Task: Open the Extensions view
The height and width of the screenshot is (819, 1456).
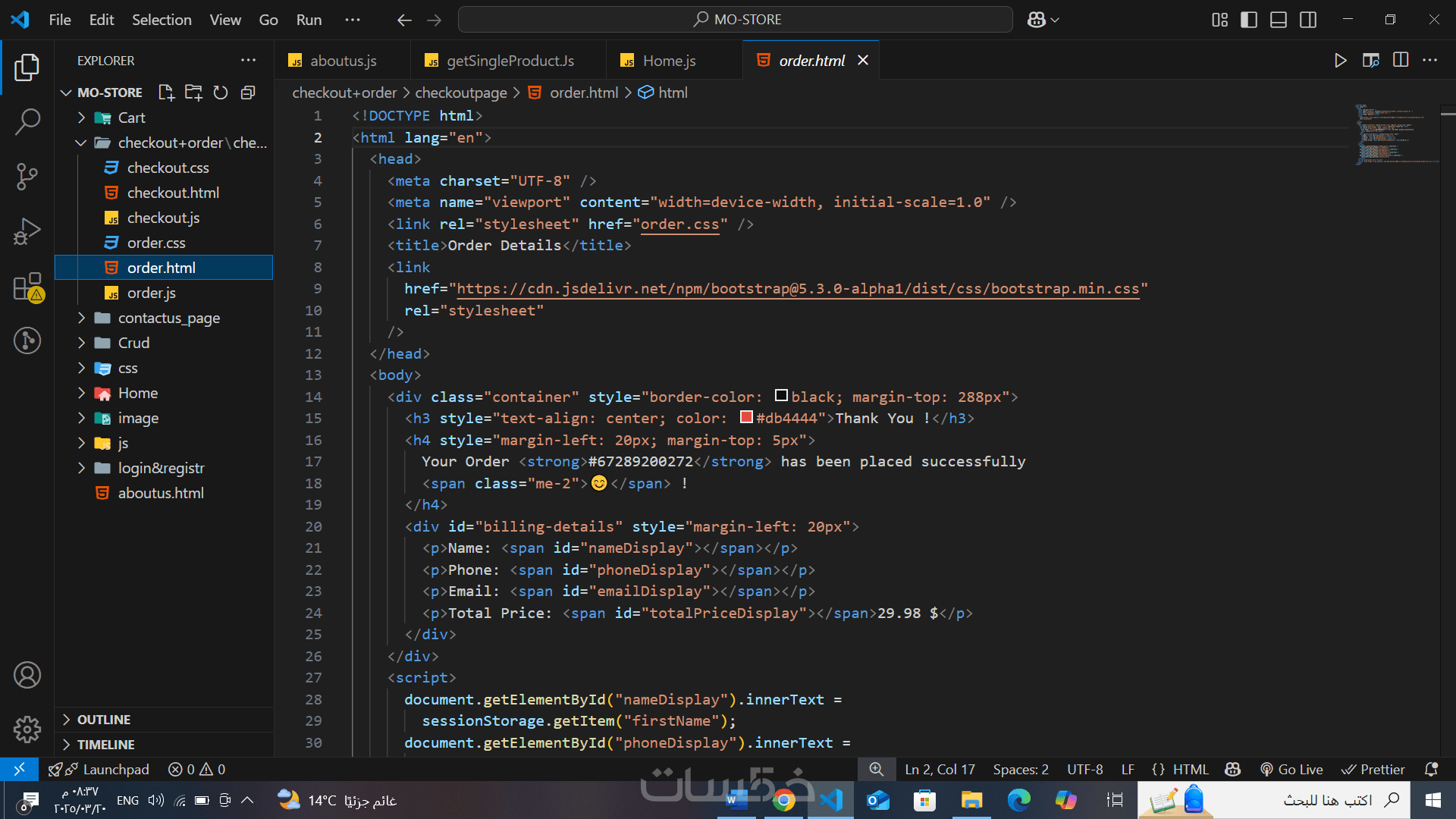Action: (x=27, y=287)
